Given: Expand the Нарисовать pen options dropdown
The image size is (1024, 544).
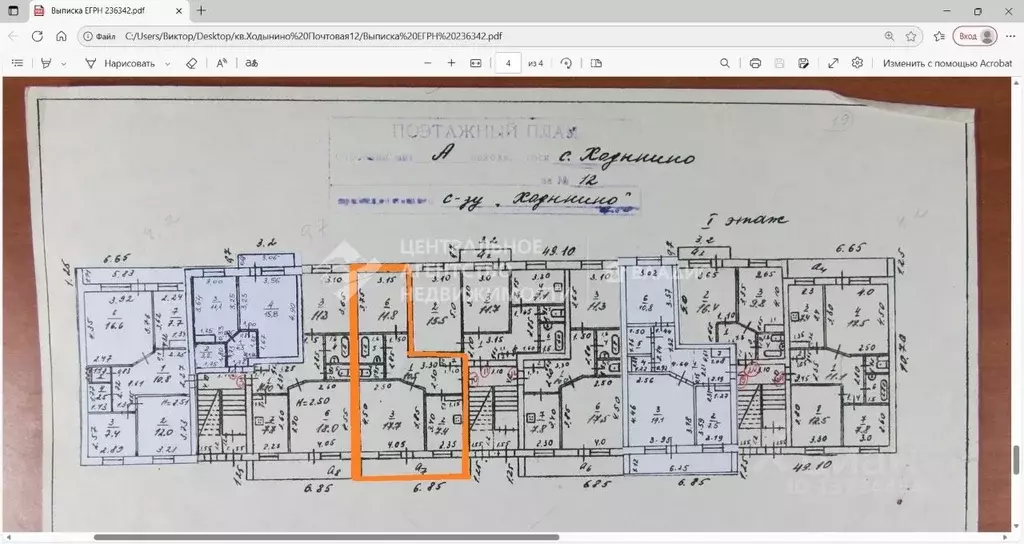Looking at the screenshot, I should [x=167, y=63].
